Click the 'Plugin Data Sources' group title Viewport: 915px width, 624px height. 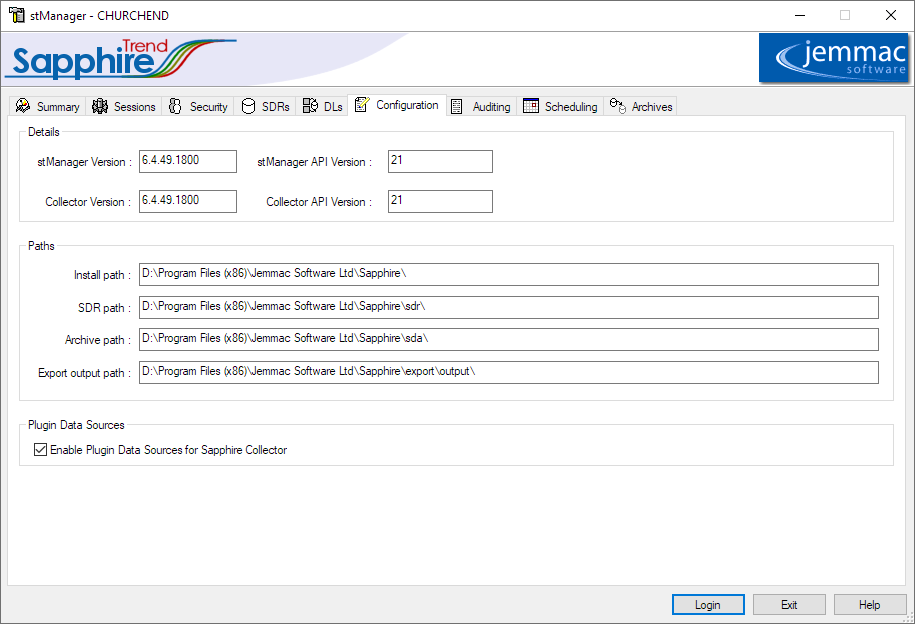(x=76, y=425)
